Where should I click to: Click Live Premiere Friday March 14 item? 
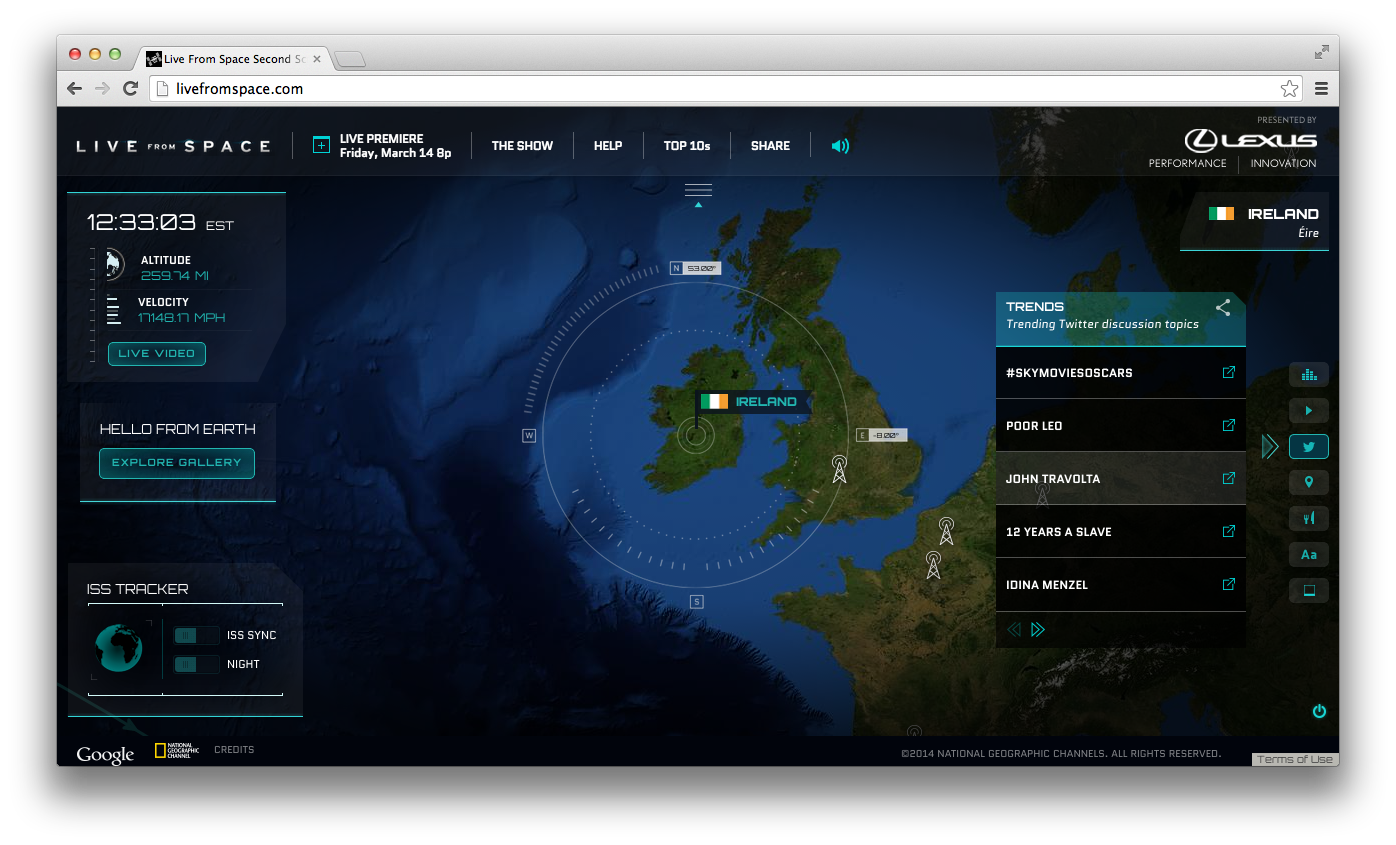tap(395, 146)
